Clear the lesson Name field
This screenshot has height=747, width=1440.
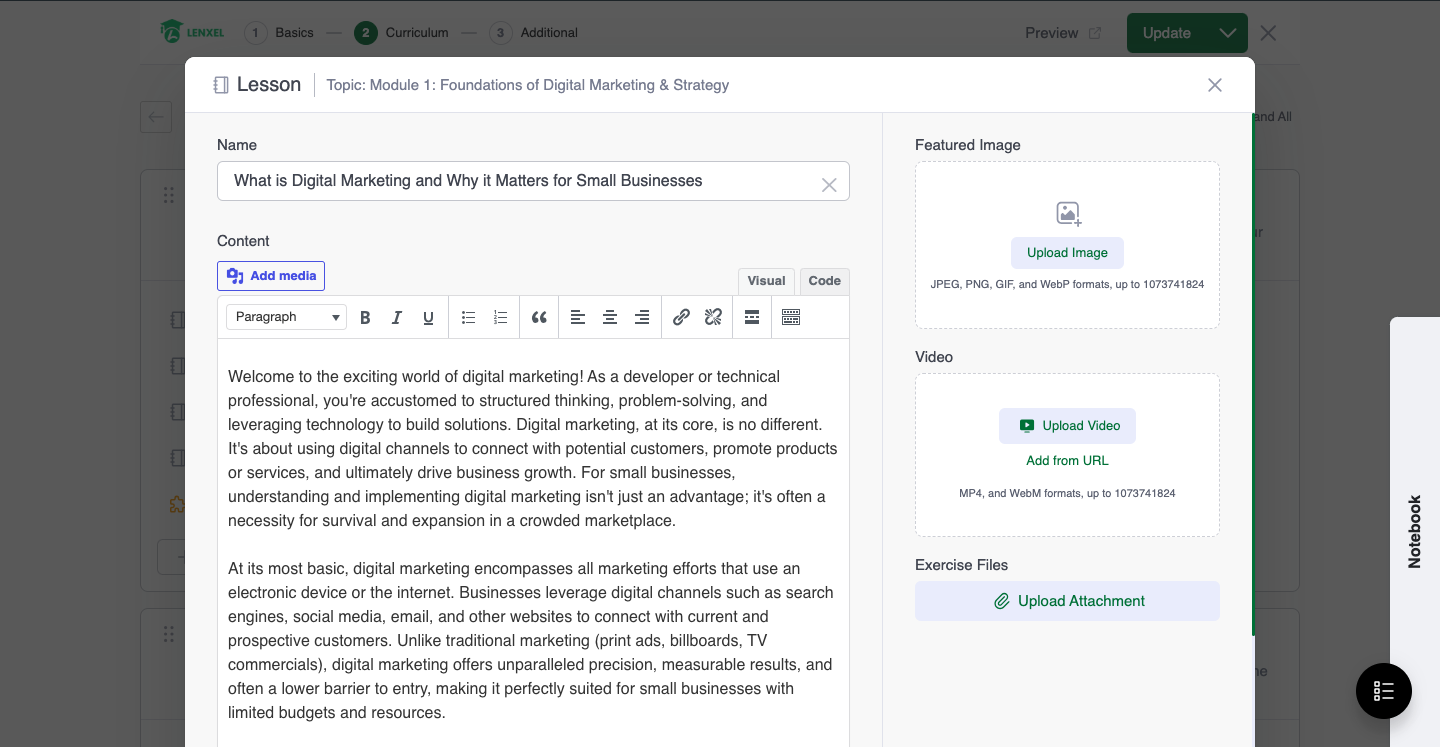(x=829, y=185)
